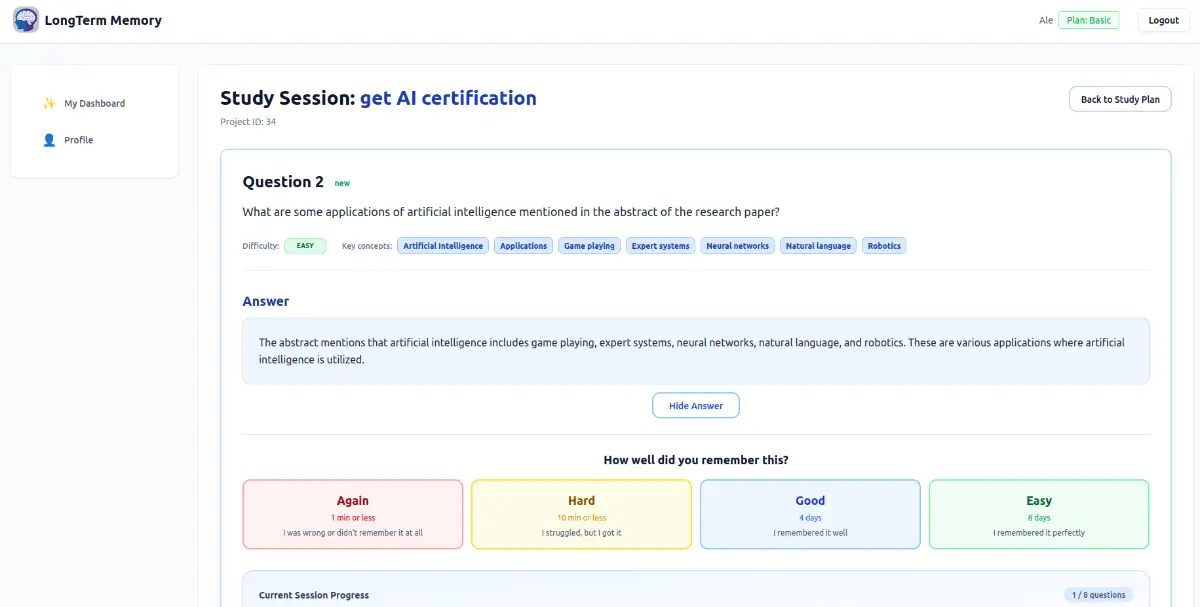Select the Applications concept tag
Viewport: 1200px width, 607px height.
coord(523,246)
